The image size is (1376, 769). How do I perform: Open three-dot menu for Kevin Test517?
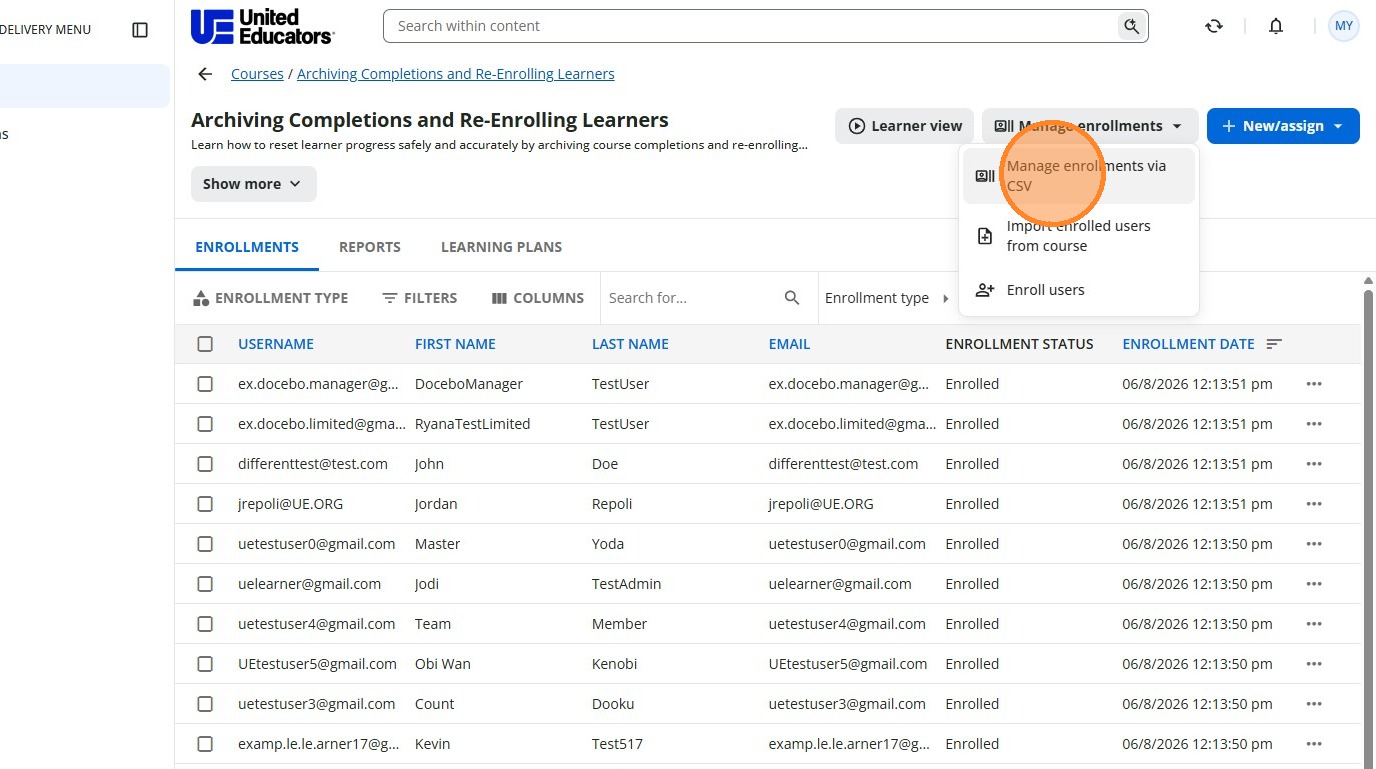point(1314,744)
